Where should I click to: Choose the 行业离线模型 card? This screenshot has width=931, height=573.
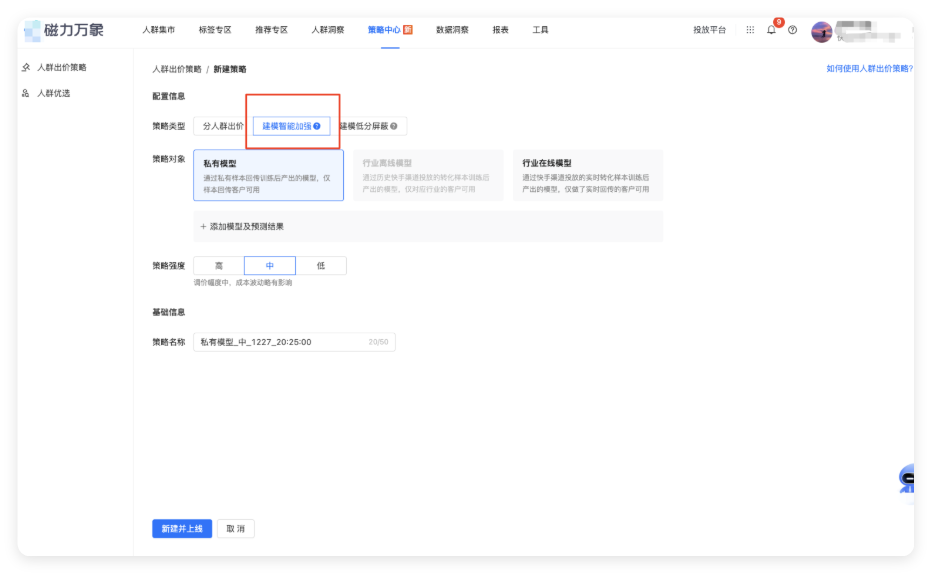(x=428, y=175)
